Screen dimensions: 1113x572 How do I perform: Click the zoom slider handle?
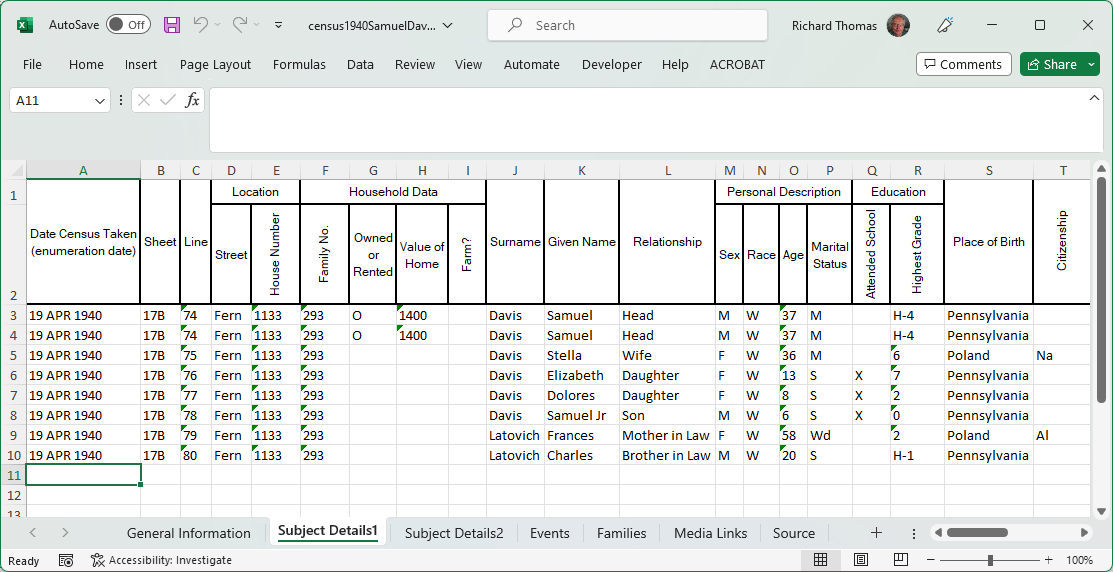(990, 560)
